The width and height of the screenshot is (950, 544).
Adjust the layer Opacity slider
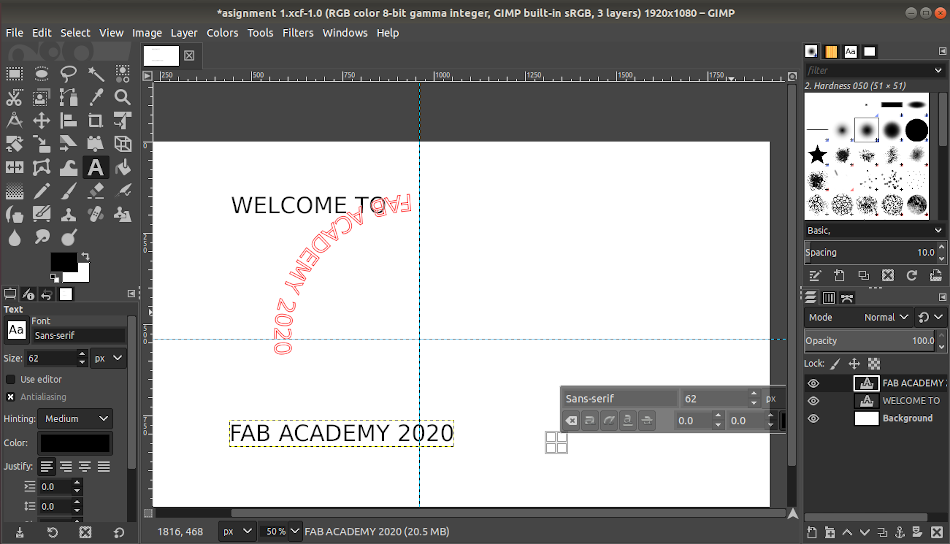click(x=870, y=341)
